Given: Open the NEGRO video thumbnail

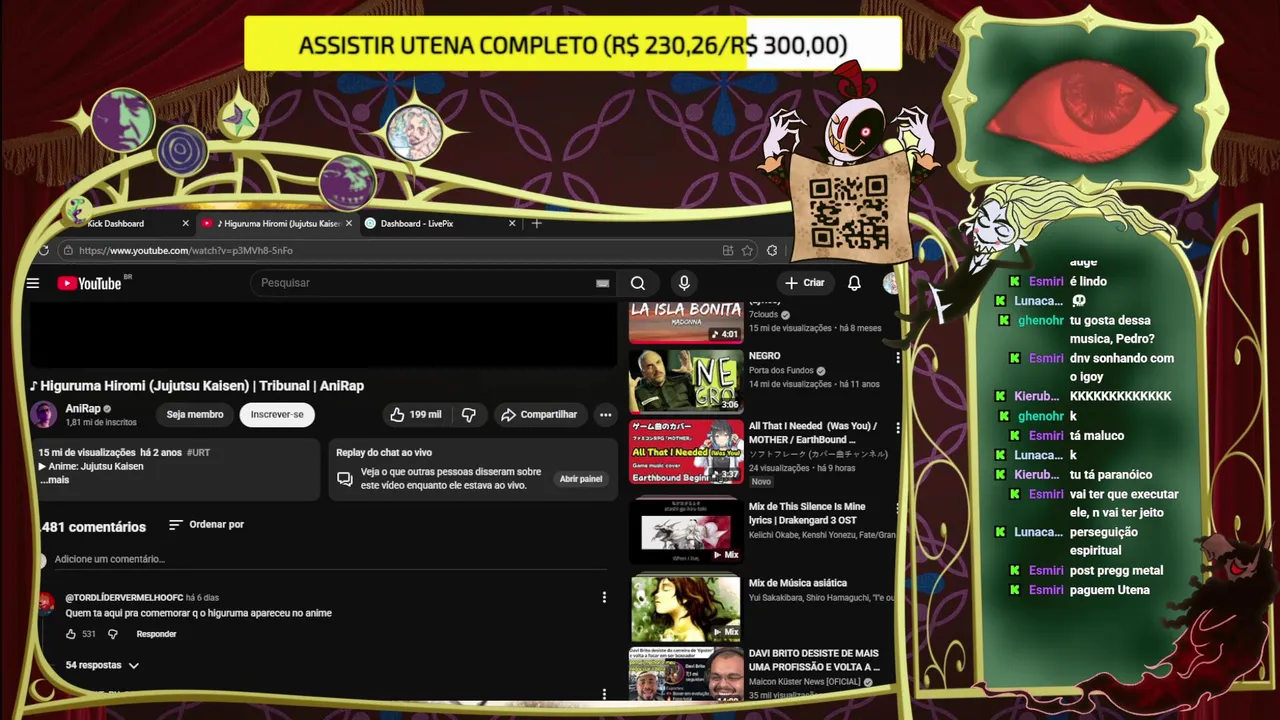Looking at the screenshot, I should 686,381.
